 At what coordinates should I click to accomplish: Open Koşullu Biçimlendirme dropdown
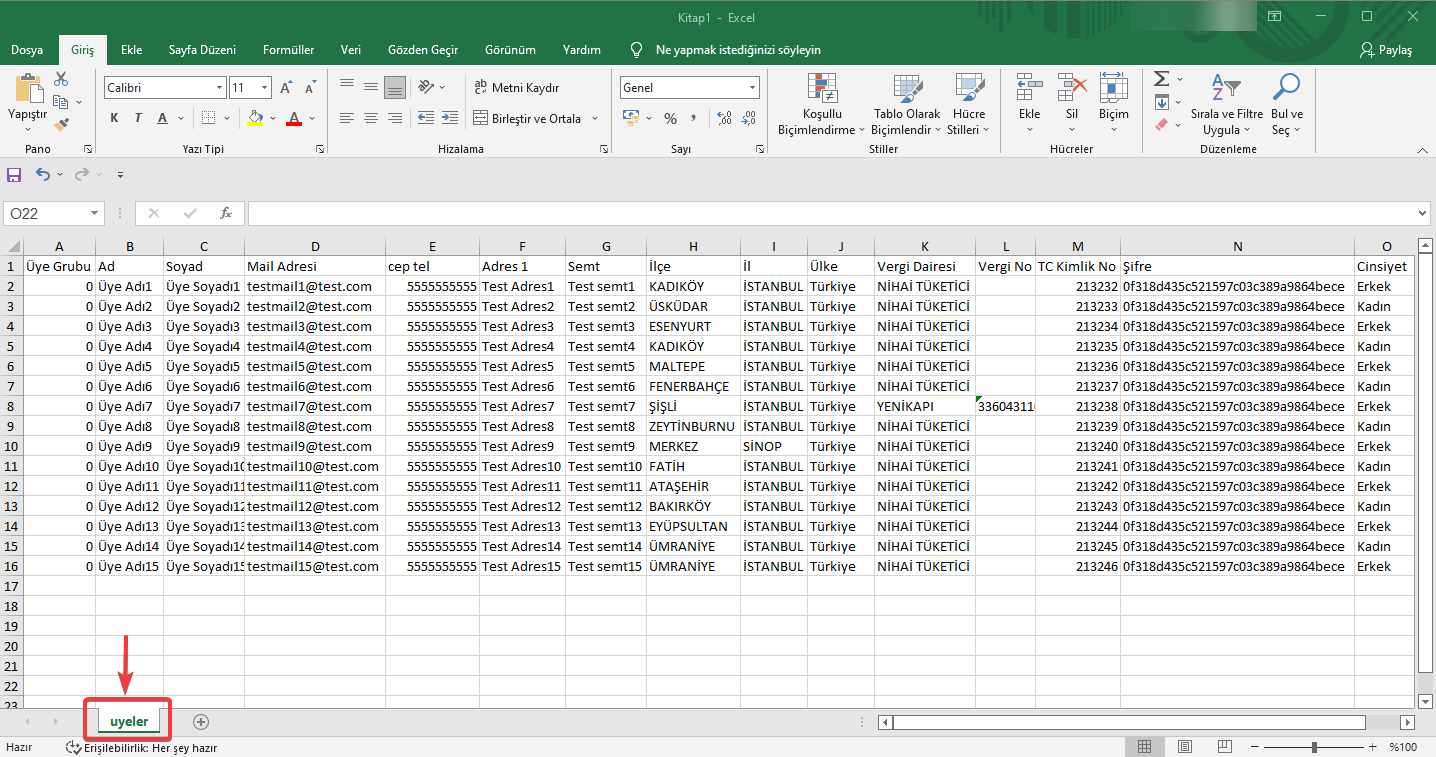click(x=822, y=105)
